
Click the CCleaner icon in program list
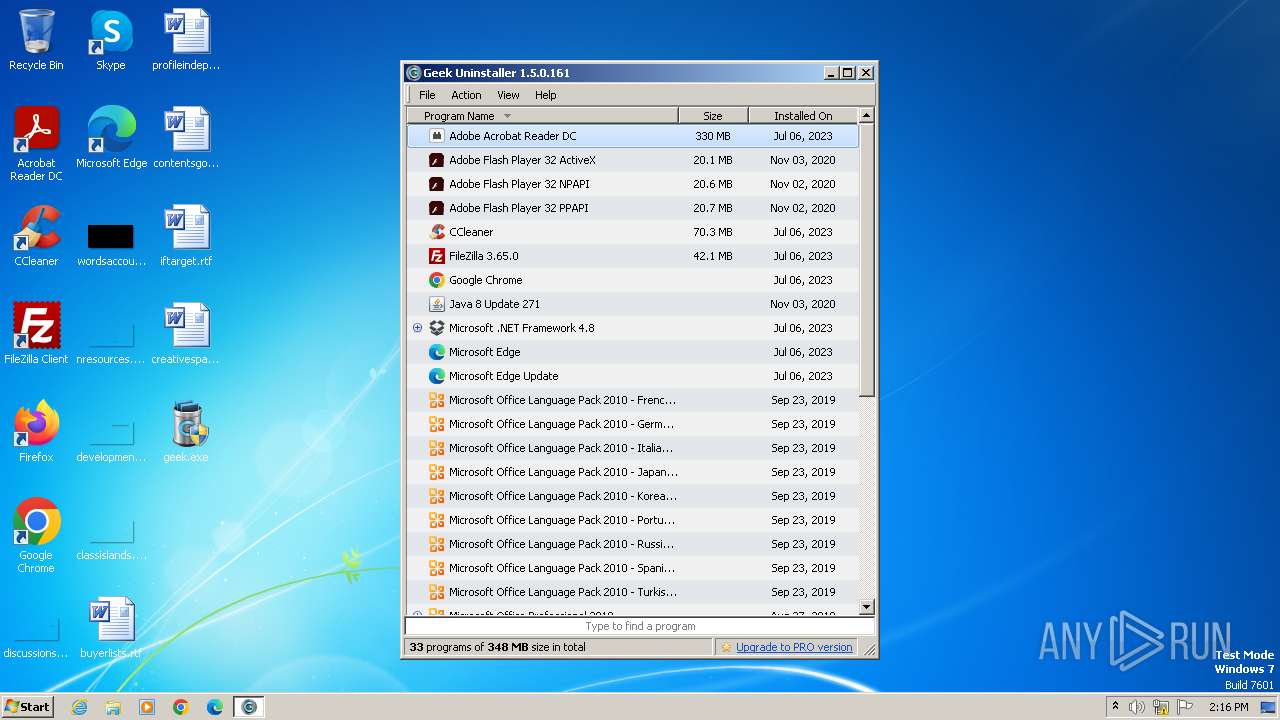[x=436, y=232]
